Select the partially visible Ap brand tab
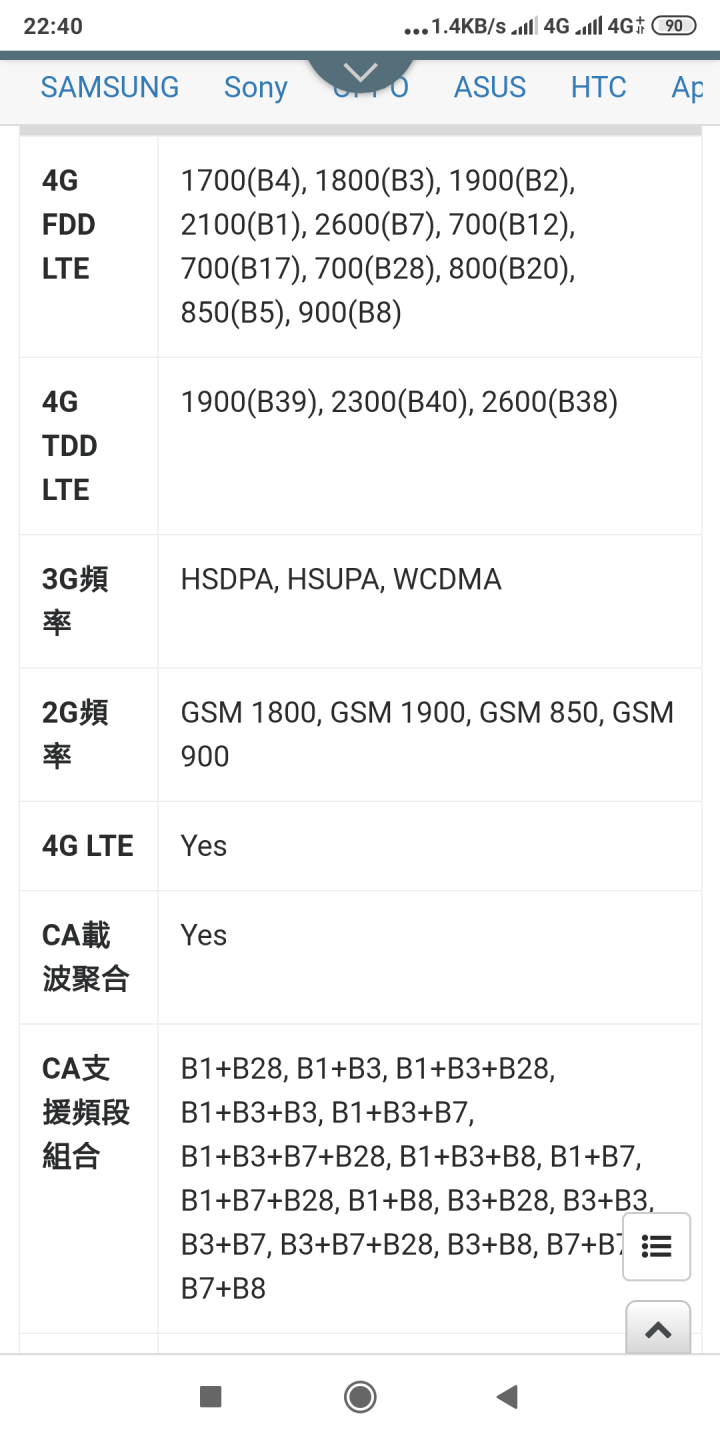The height and width of the screenshot is (1440, 720). pos(687,88)
